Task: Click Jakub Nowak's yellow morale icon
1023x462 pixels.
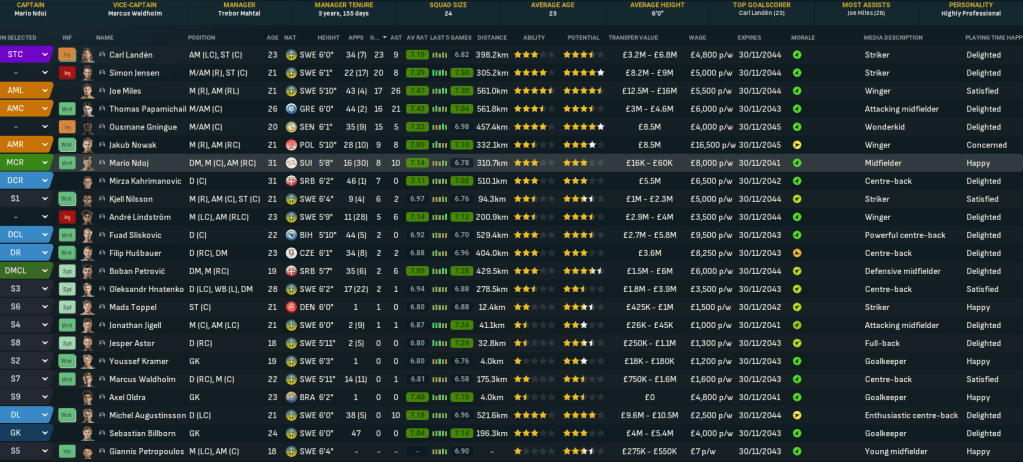Action: click(797, 145)
